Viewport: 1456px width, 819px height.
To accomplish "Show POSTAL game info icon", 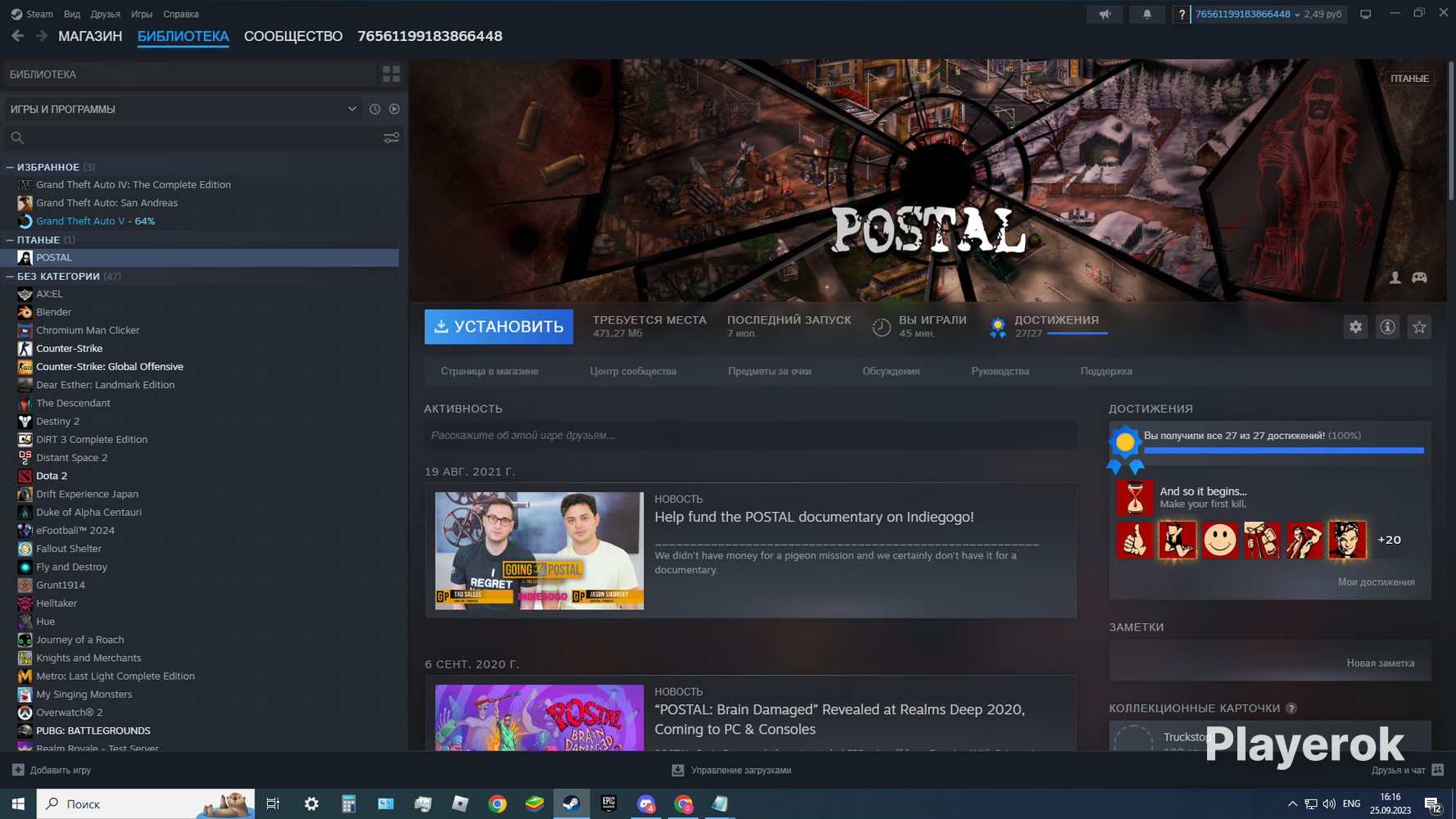I will (x=1388, y=327).
